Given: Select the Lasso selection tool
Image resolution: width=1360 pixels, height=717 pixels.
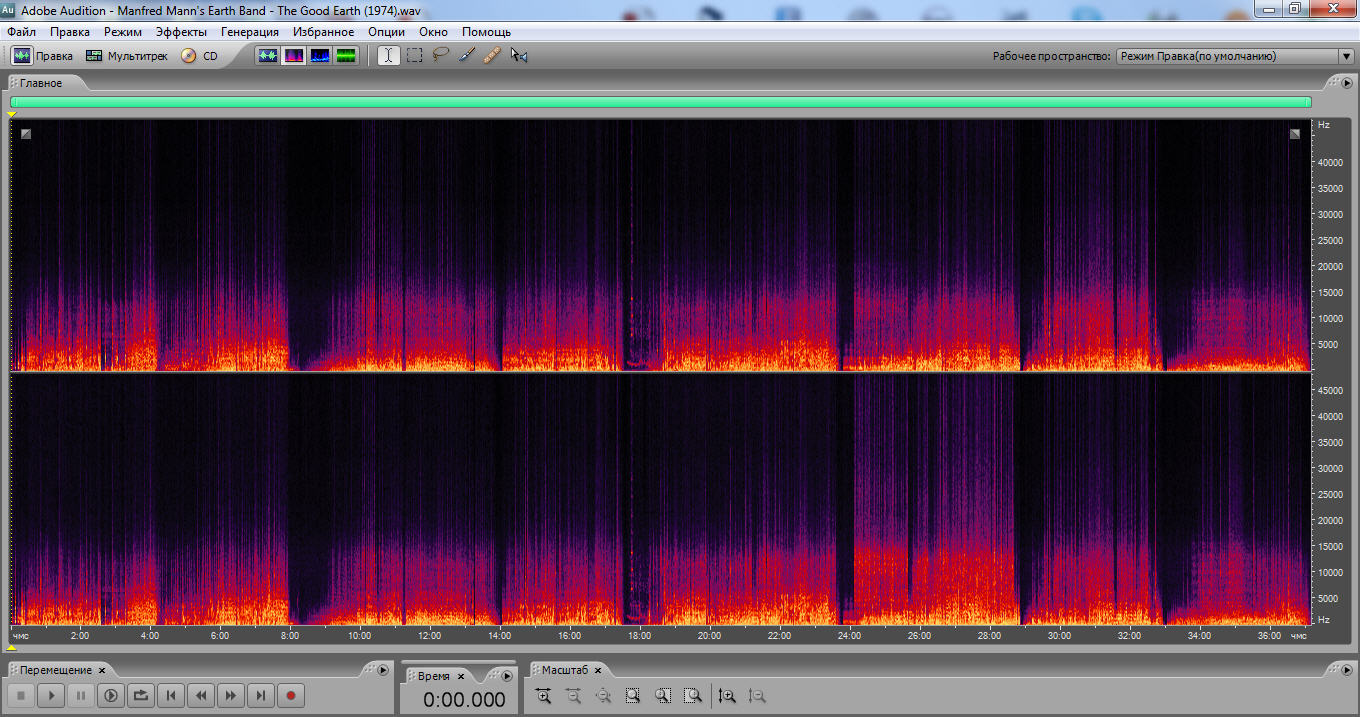Looking at the screenshot, I should 441,56.
